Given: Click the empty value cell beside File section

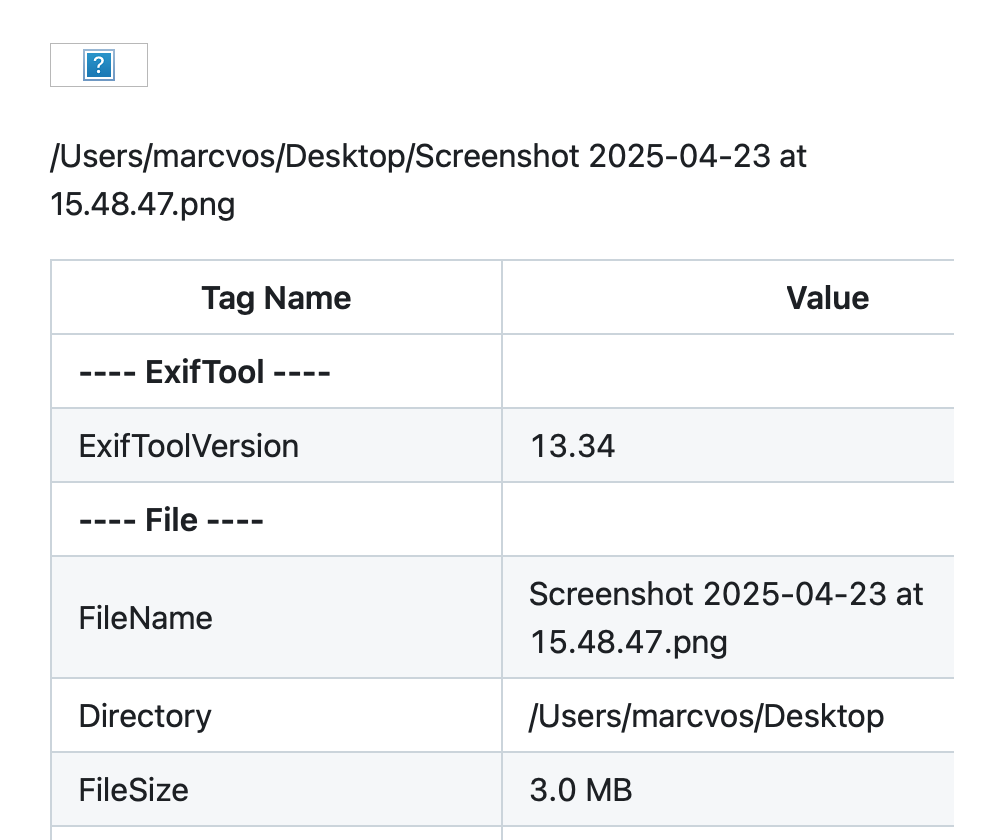Looking at the screenshot, I should pos(727,520).
